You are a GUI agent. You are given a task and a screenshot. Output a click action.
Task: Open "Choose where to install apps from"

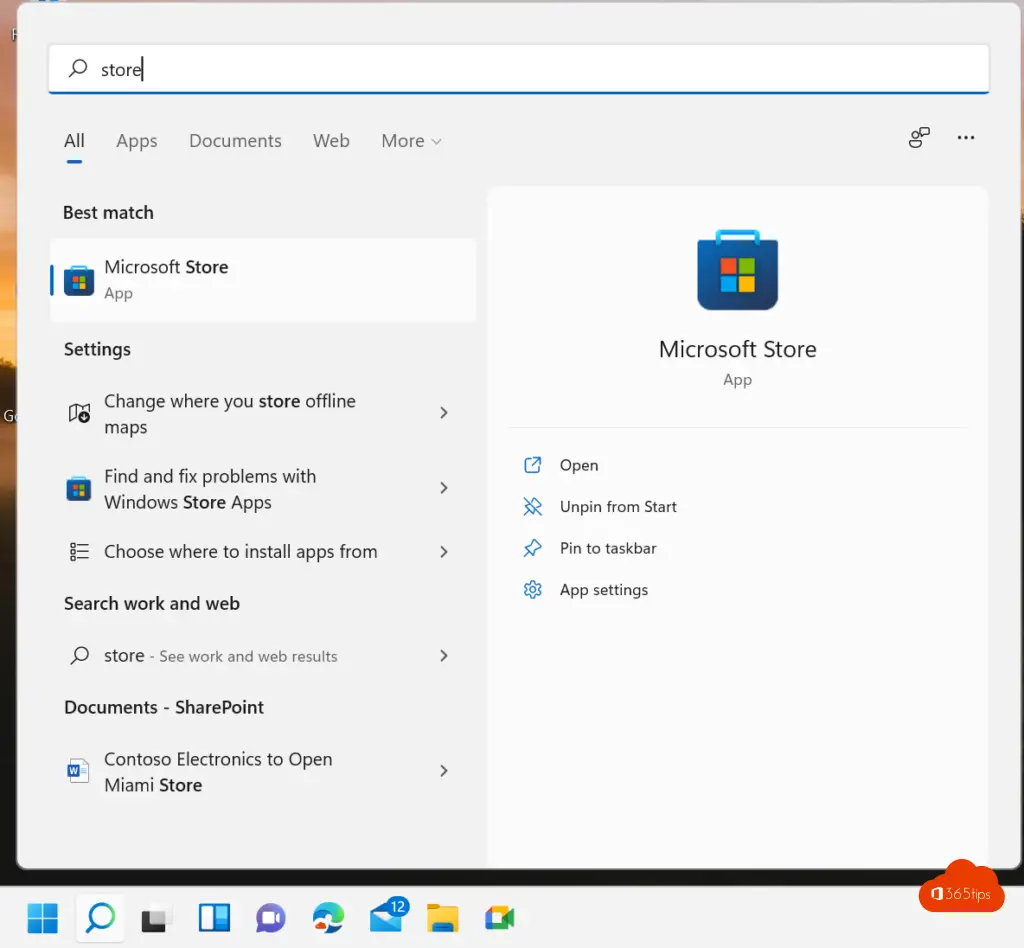[263, 552]
